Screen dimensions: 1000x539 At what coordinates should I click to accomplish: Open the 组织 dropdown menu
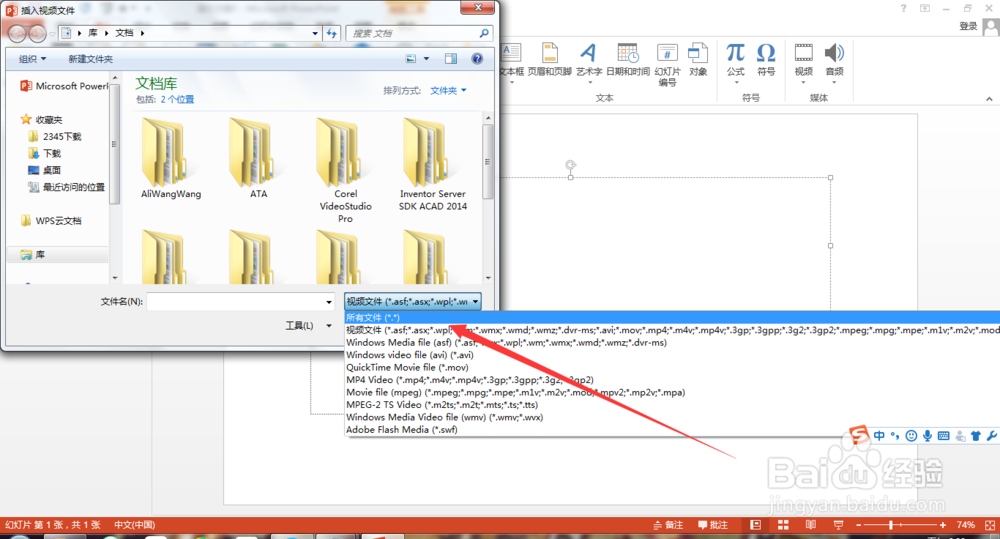(33, 59)
